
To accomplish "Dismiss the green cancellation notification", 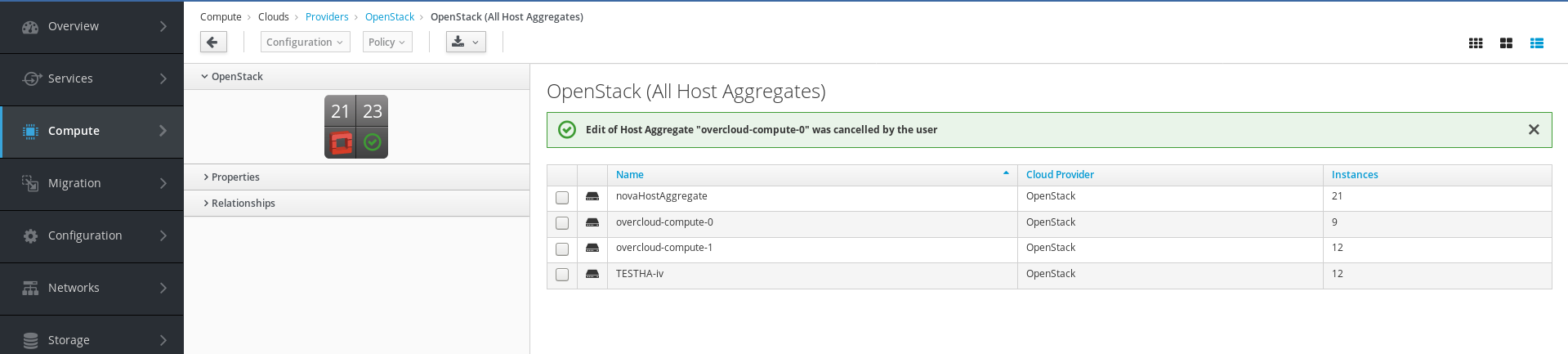I will point(1534,129).
